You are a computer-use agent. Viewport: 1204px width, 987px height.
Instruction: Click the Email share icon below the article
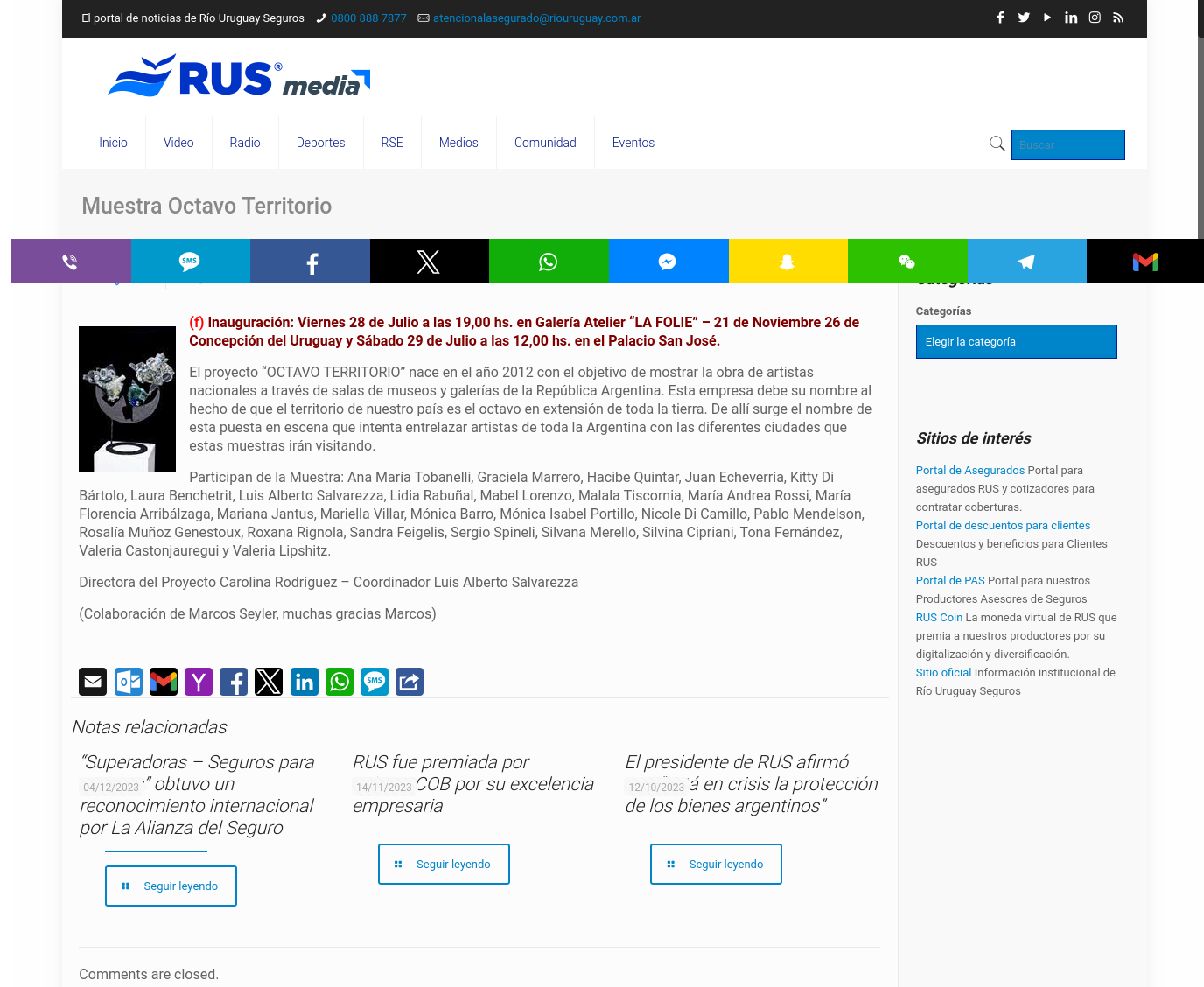[x=93, y=682]
